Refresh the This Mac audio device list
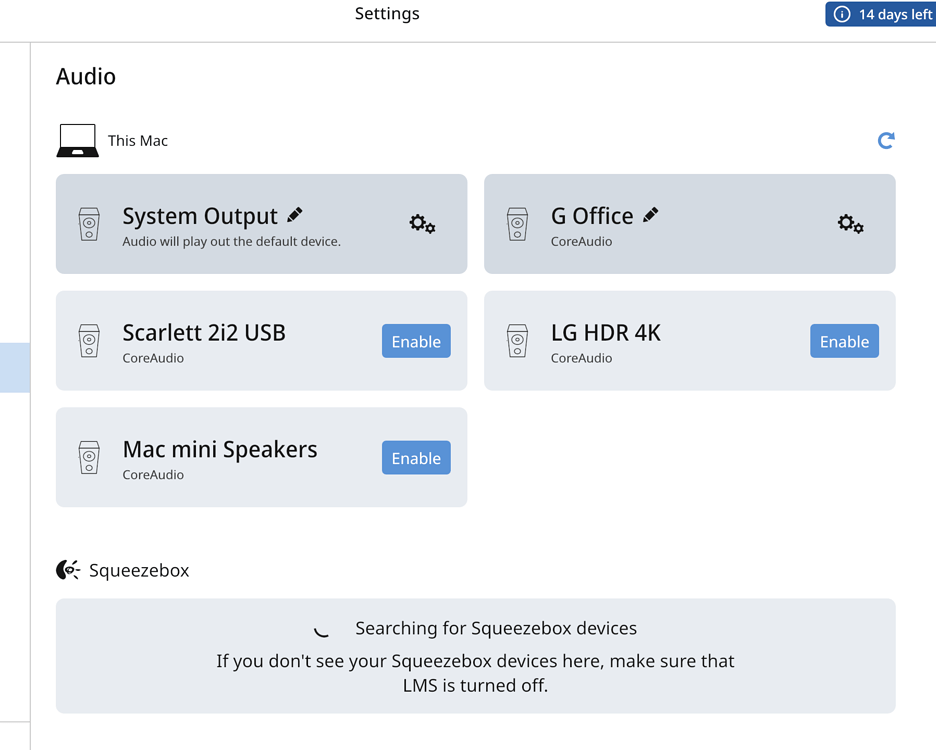The height and width of the screenshot is (750, 936). tap(886, 140)
